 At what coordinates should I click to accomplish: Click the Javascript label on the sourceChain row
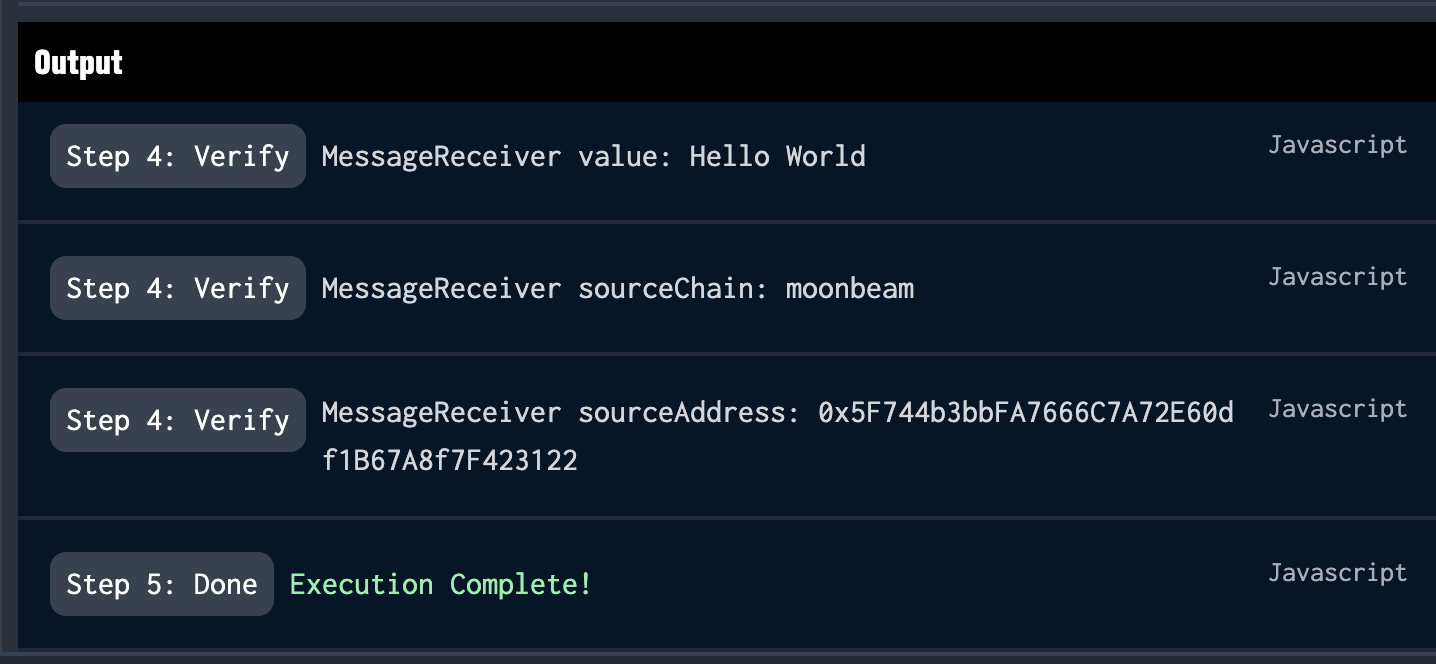[x=1337, y=277]
